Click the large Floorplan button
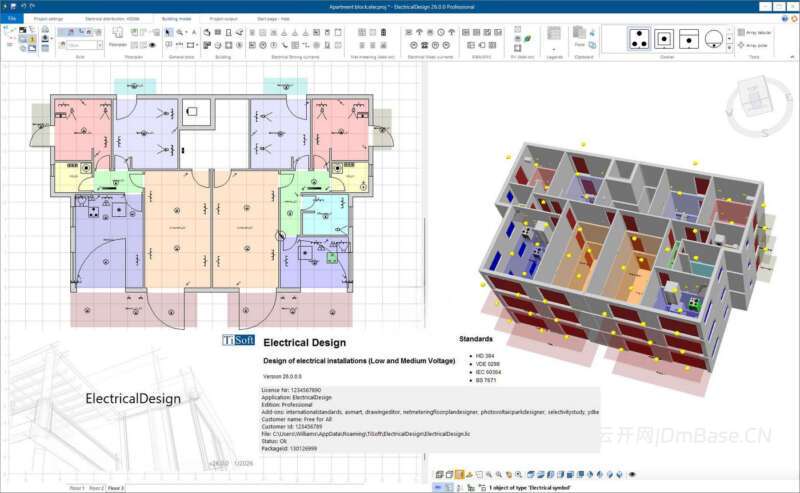 coord(118,37)
